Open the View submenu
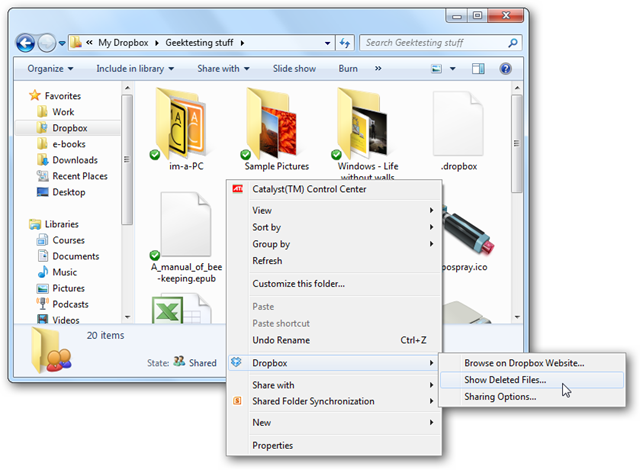The image size is (640, 470). (x=334, y=210)
